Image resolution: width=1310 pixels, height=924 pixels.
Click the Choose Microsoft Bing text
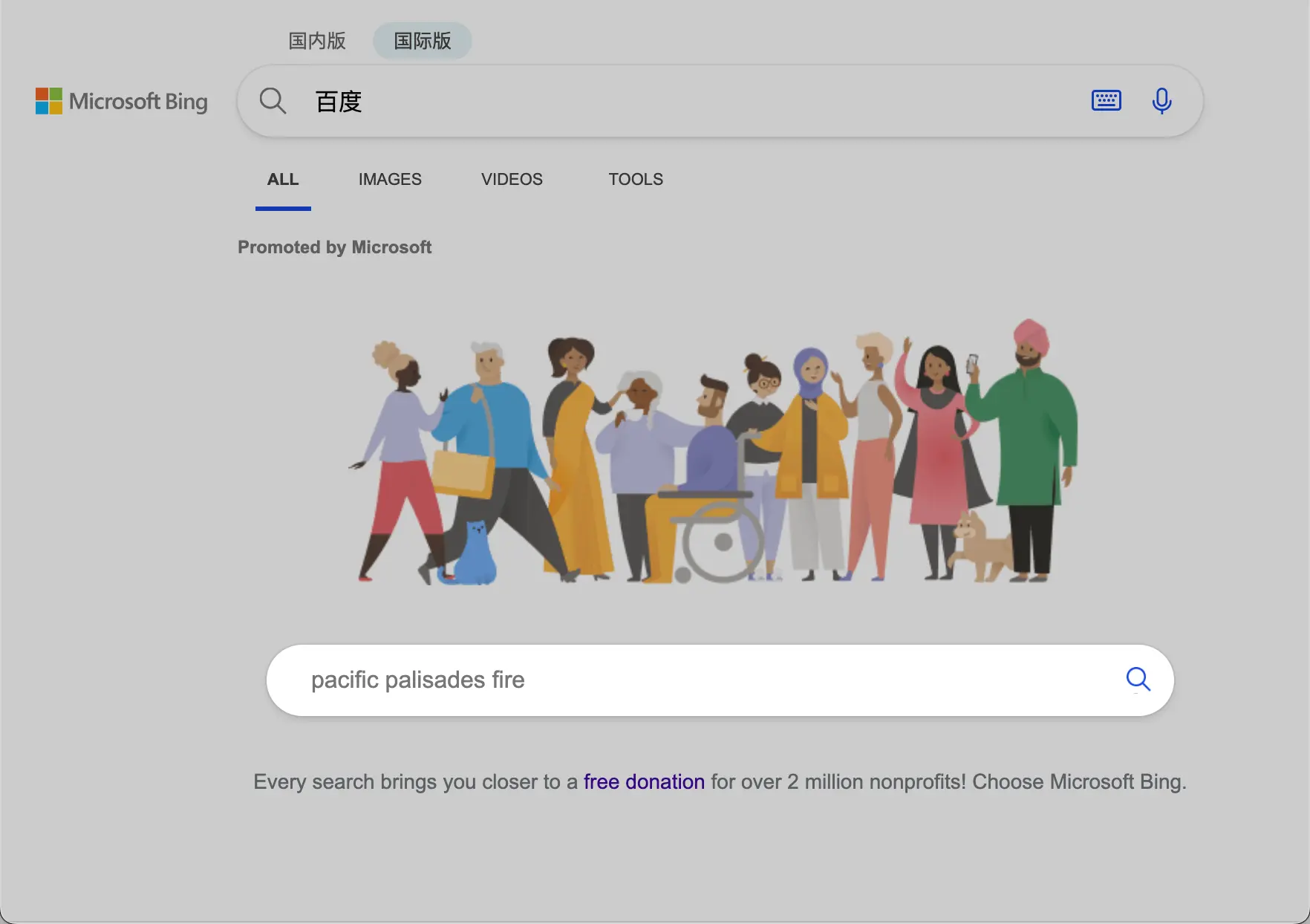pyautogui.click(x=1078, y=782)
